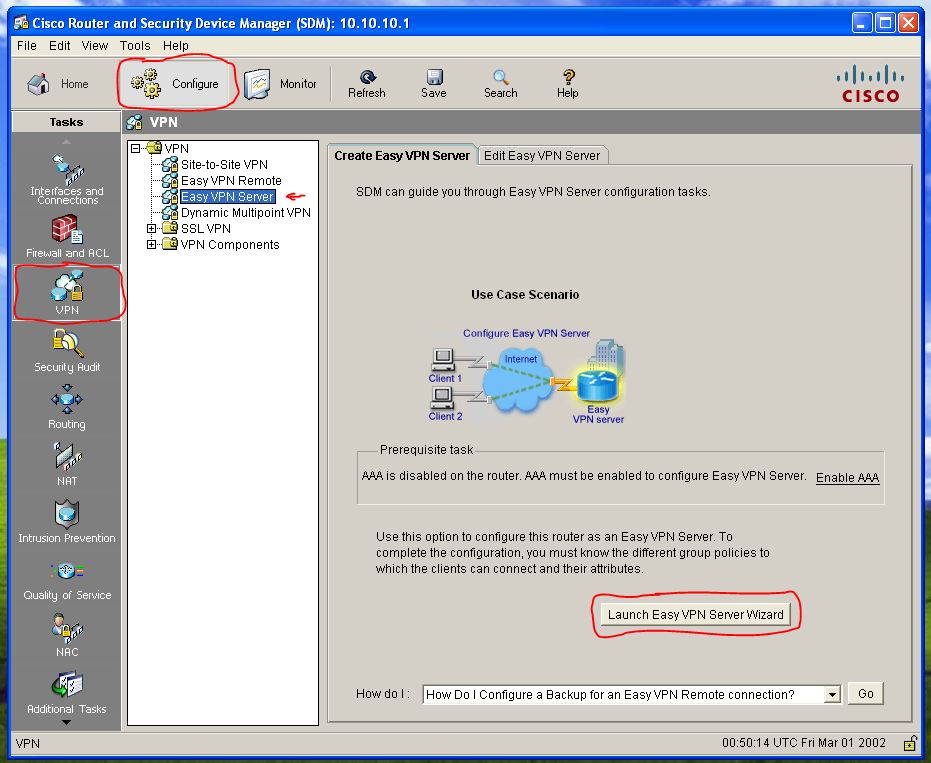Expand the VPN Components tree node
The image size is (931, 763).
pos(151,244)
